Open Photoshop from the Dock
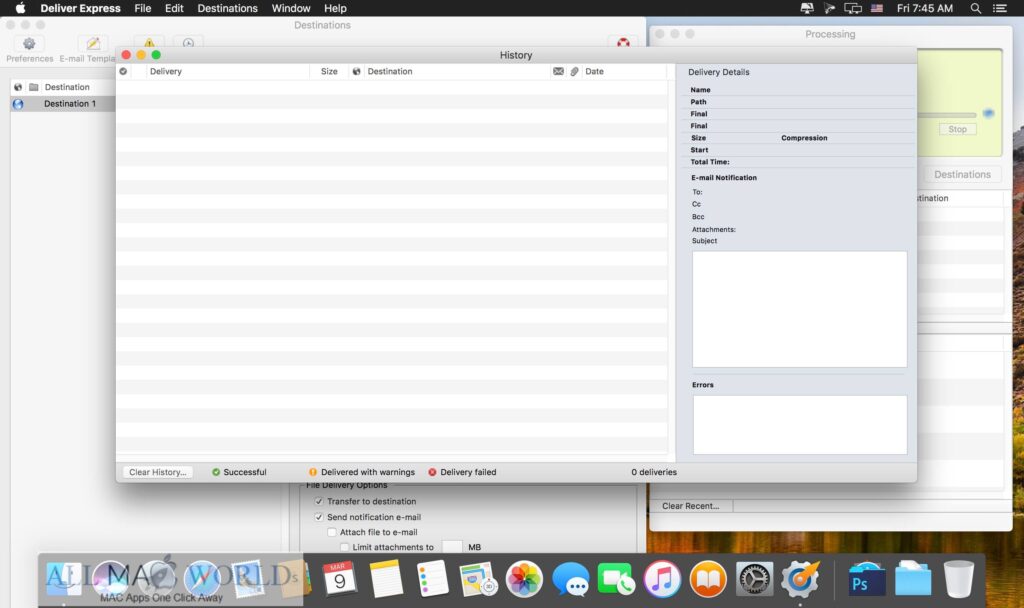Screen dimensions: 1024x608 pyautogui.click(x=867, y=579)
